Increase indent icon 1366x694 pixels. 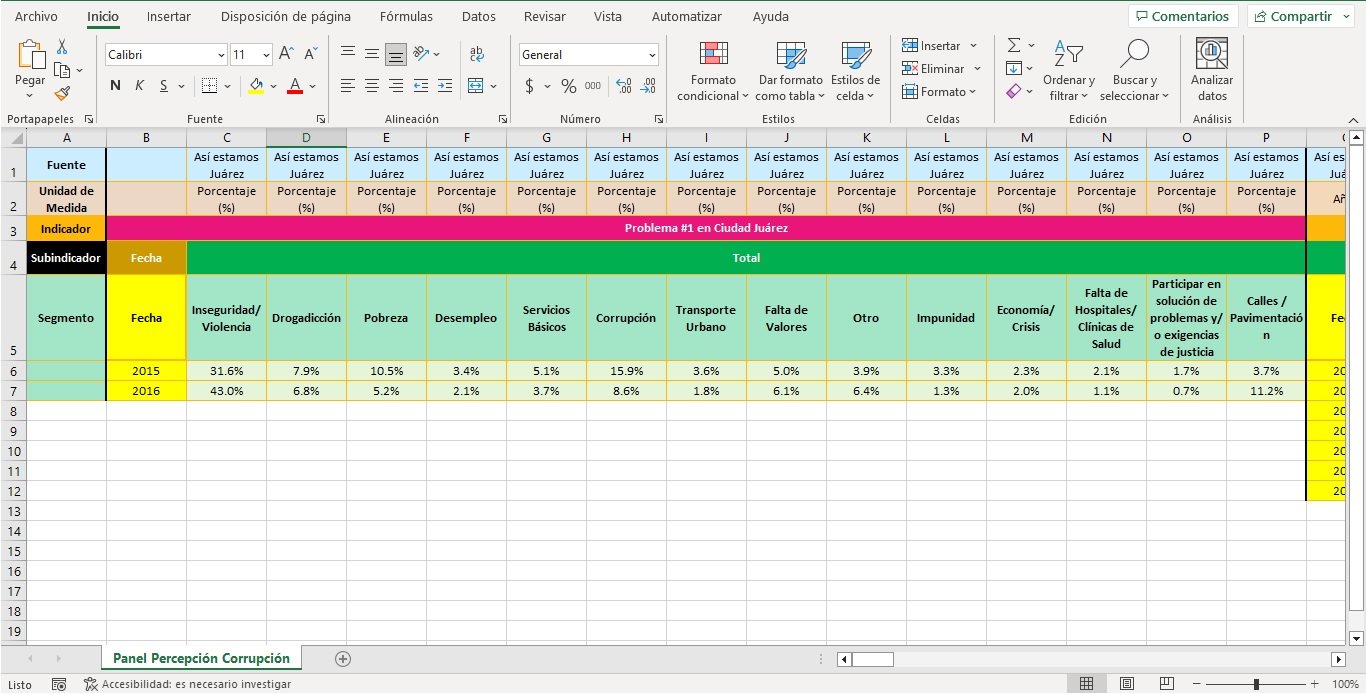click(x=445, y=86)
